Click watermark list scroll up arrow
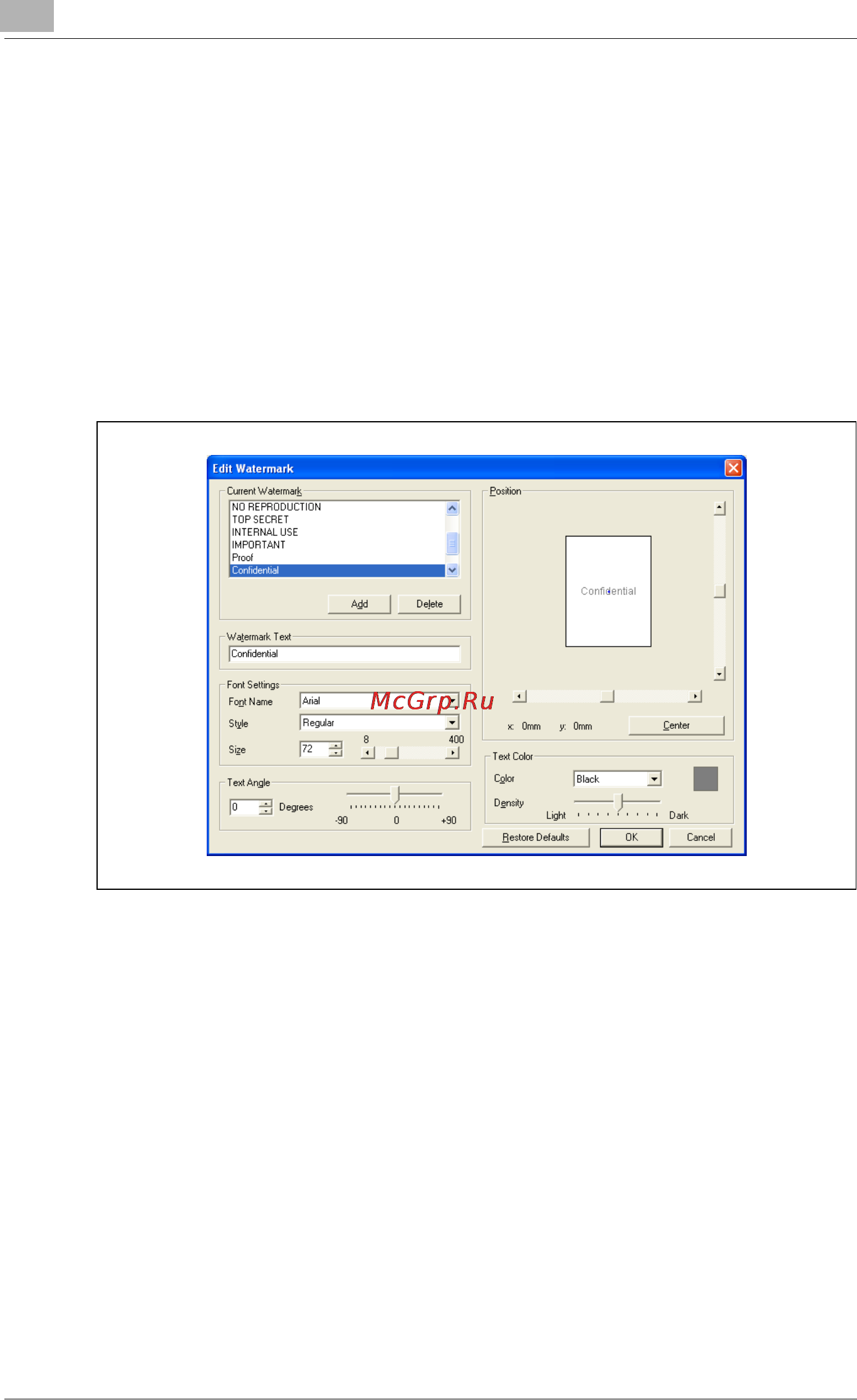Viewport: 857px width, 1400px height. click(452, 508)
